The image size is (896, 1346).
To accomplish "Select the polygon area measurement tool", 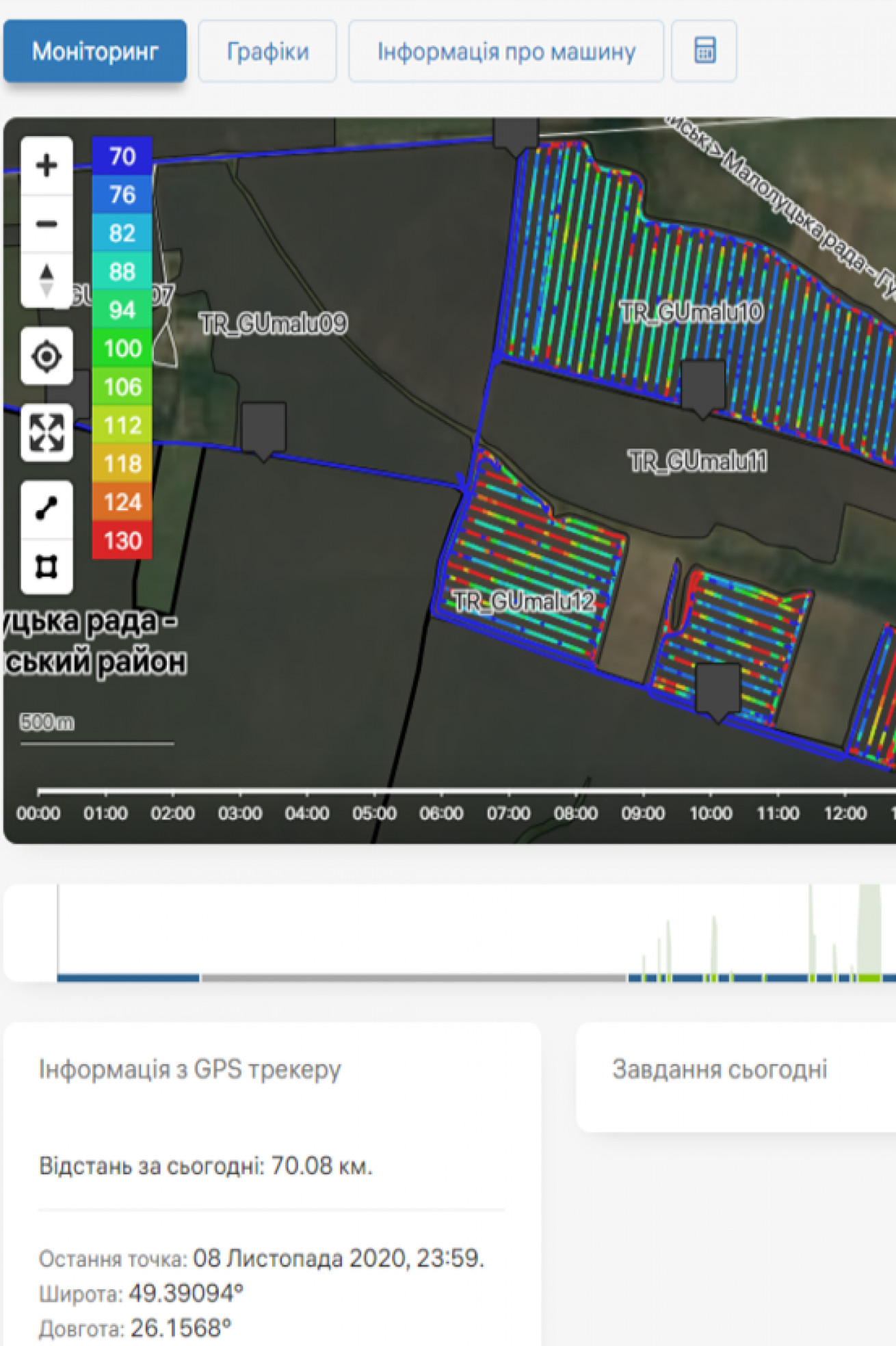I will 47,566.
